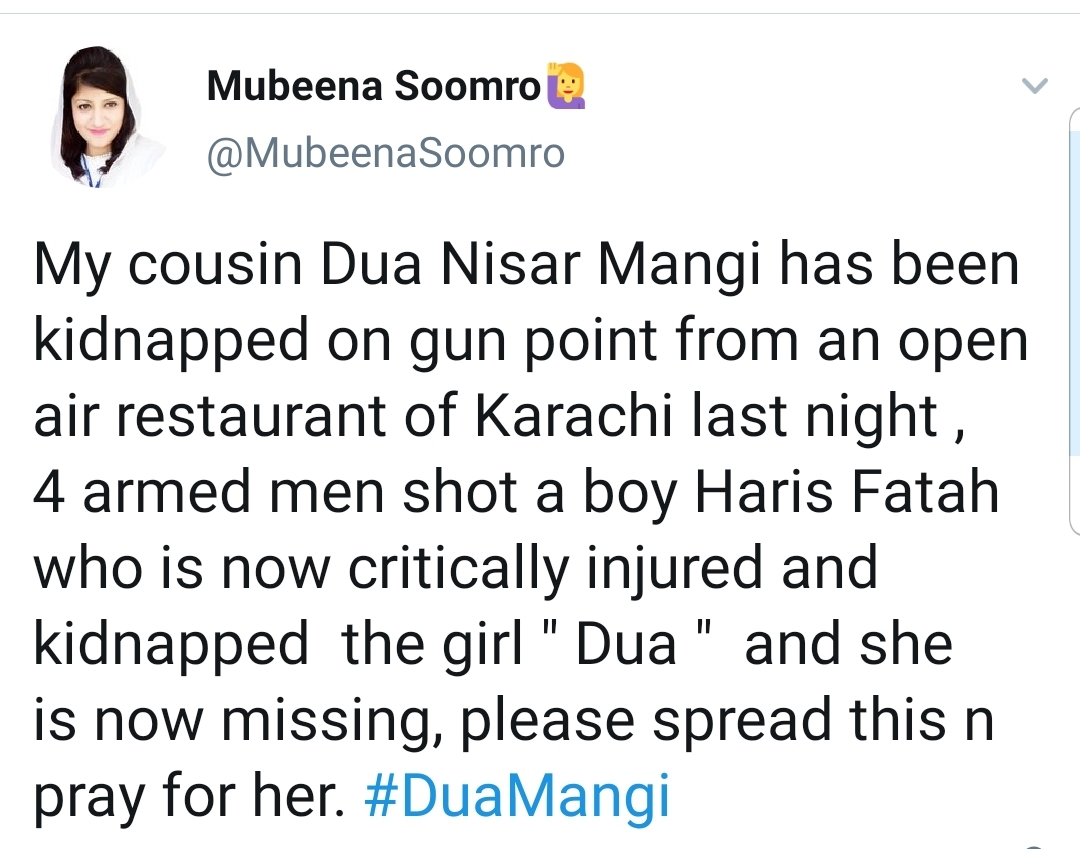The height and width of the screenshot is (849, 1080).
Task: Open Mubeena Soomro's profile picture
Action: point(107,118)
